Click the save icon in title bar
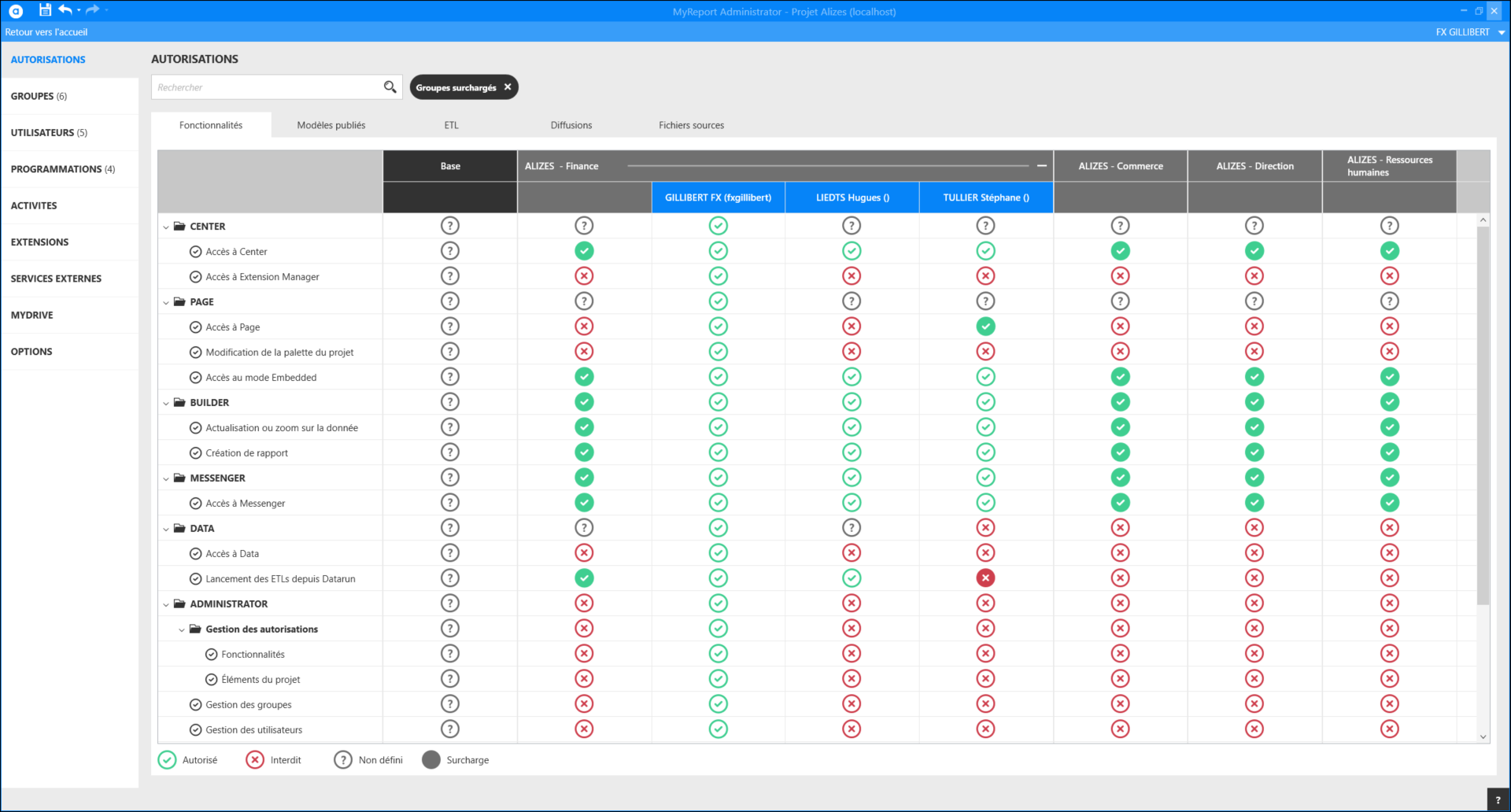1511x812 pixels. tap(45, 10)
